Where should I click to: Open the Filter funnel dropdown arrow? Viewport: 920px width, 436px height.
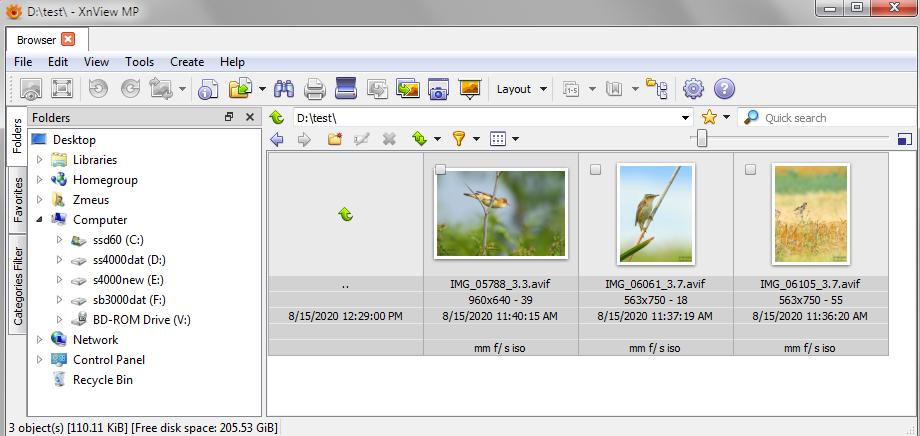click(x=476, y=139)
